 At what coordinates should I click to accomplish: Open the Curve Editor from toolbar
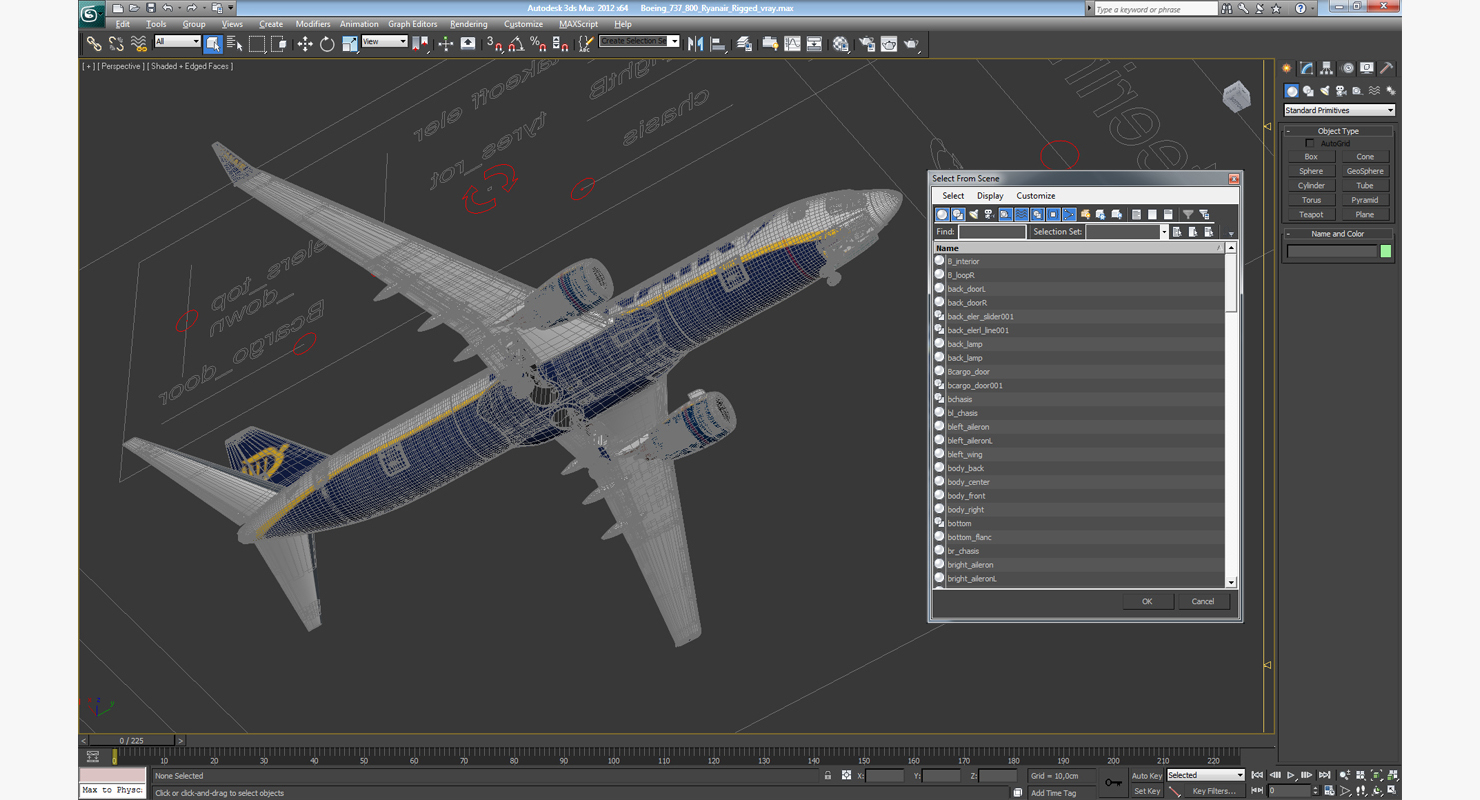click(792, 44)
